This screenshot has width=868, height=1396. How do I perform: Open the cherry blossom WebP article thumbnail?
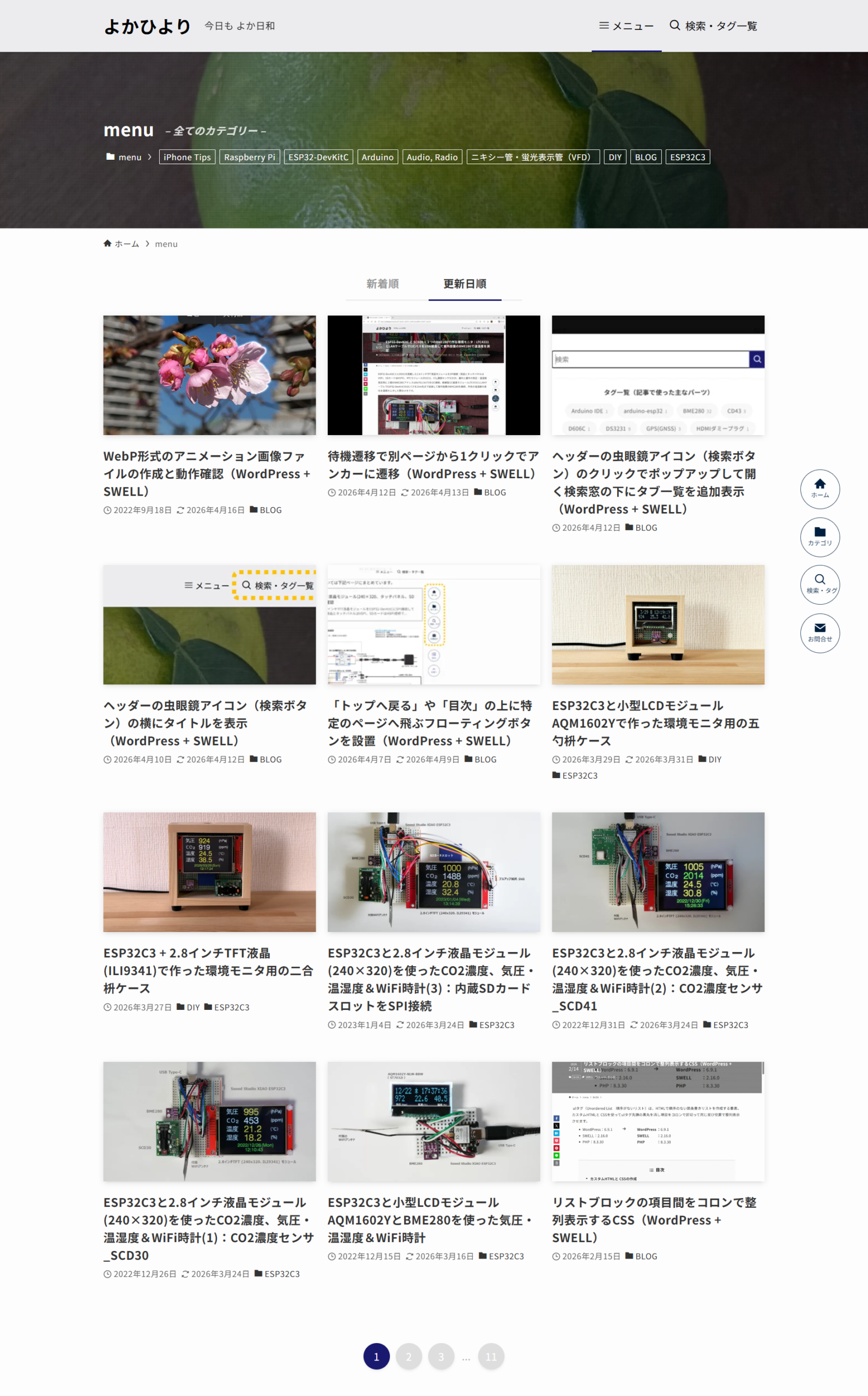(209, 375)
